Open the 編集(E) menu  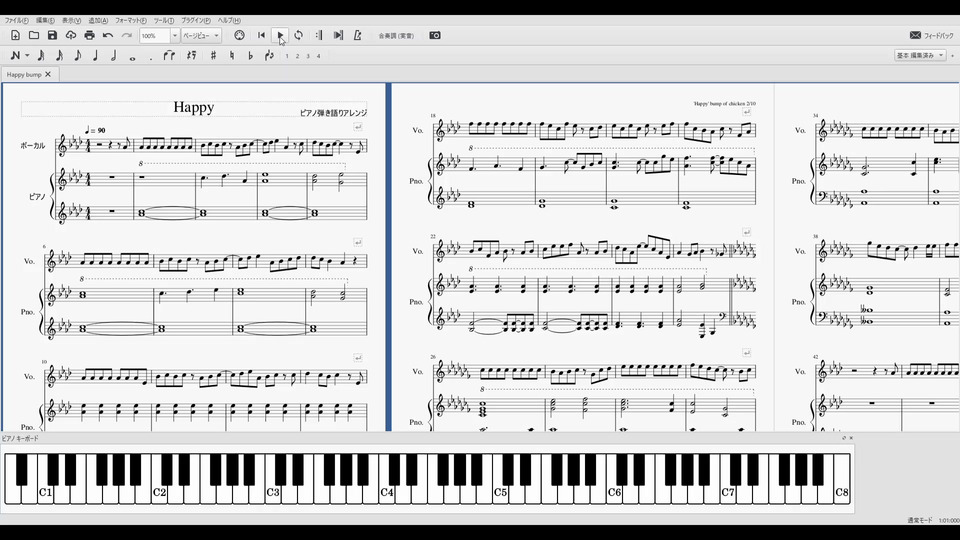45,20
